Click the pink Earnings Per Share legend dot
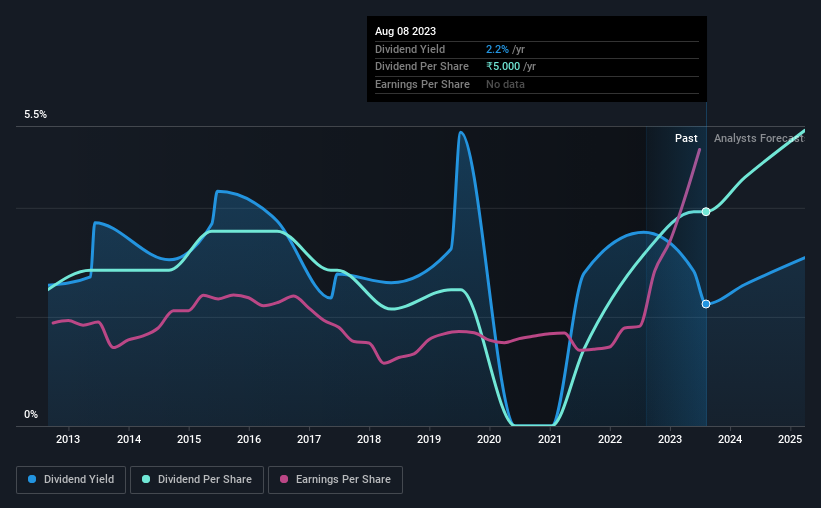This screenshot has height=508, width=821. (x=284, y=479)
